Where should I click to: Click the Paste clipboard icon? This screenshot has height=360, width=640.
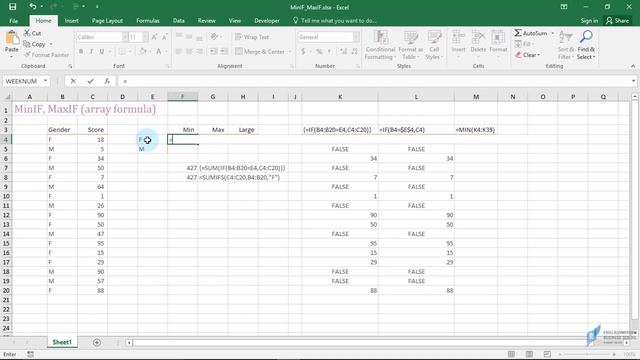[x=12, y=38]
